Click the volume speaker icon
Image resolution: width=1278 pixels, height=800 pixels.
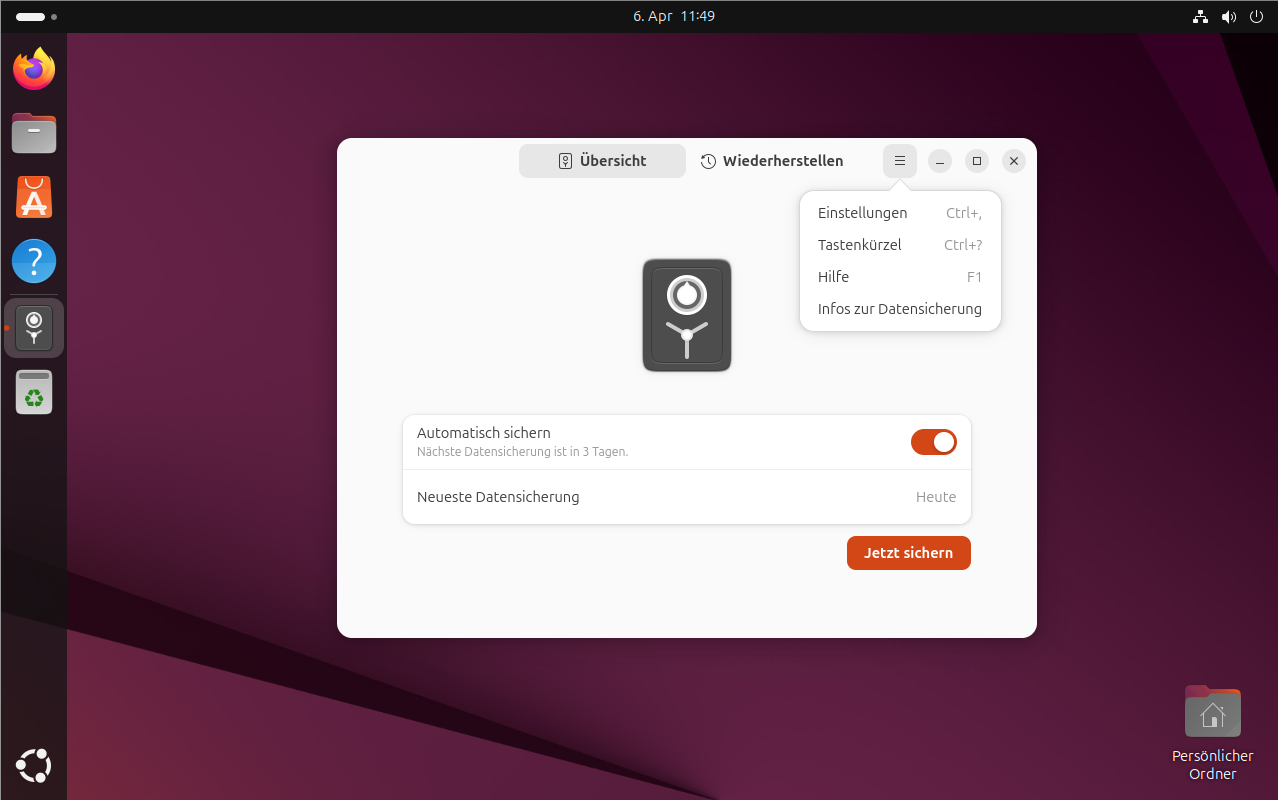[x=1229, y=17]
